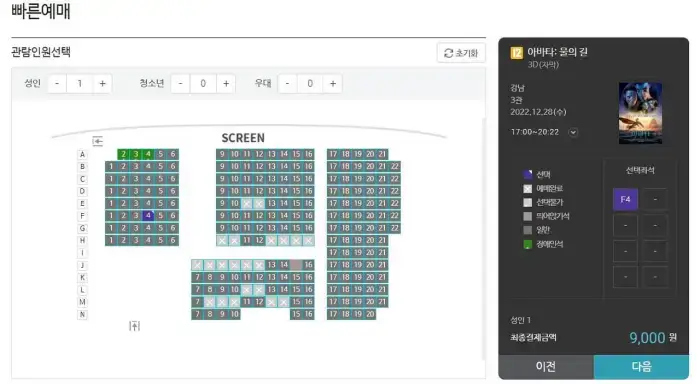The height and width of the screenshot is (384, 700).
Task: Click the exit icon left of SCREEN
Action: coord(98,141)
